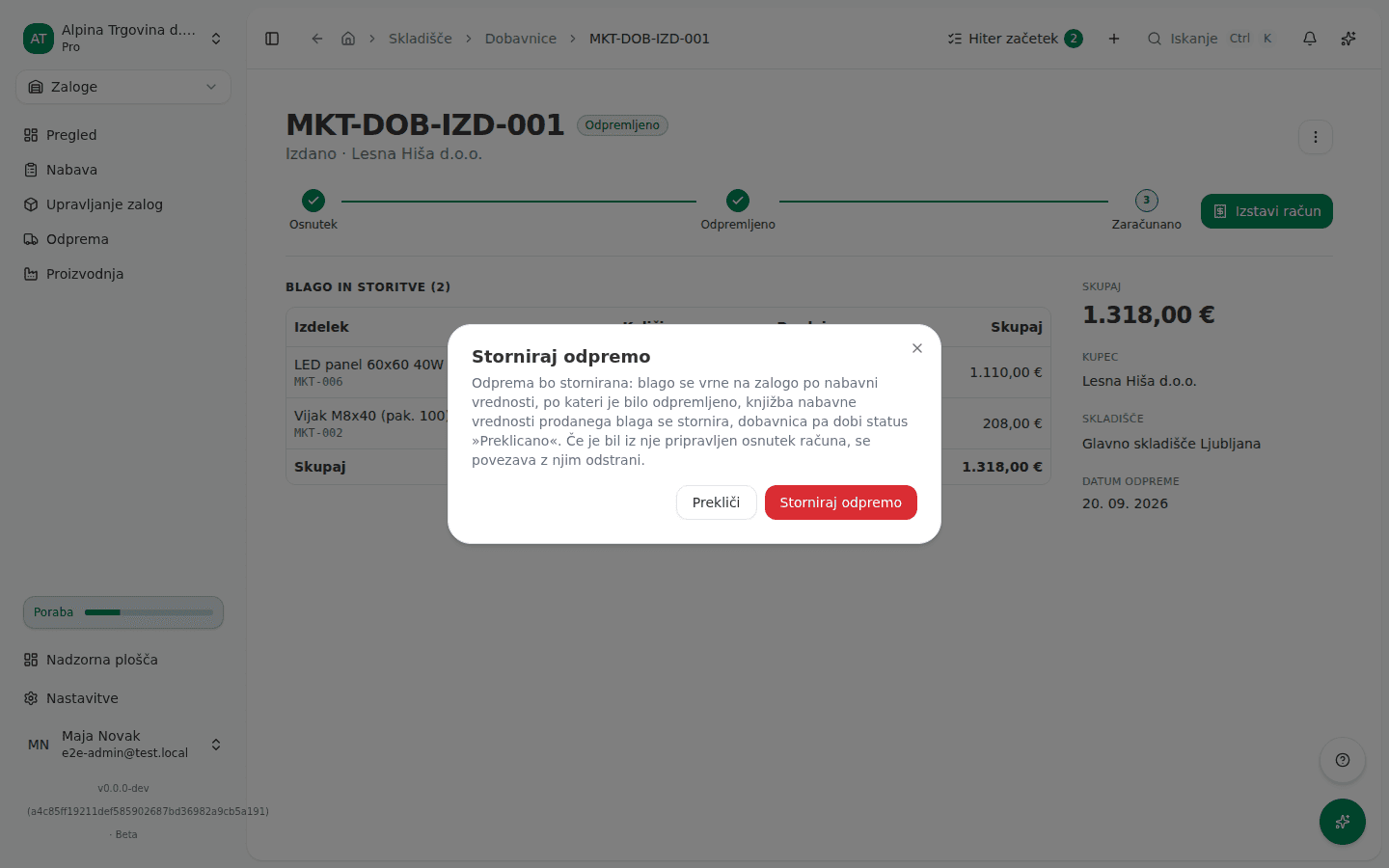Click the Odpremljeno step checkmark
Screen dimensions: 1389x868
click(x=738, y=201)
